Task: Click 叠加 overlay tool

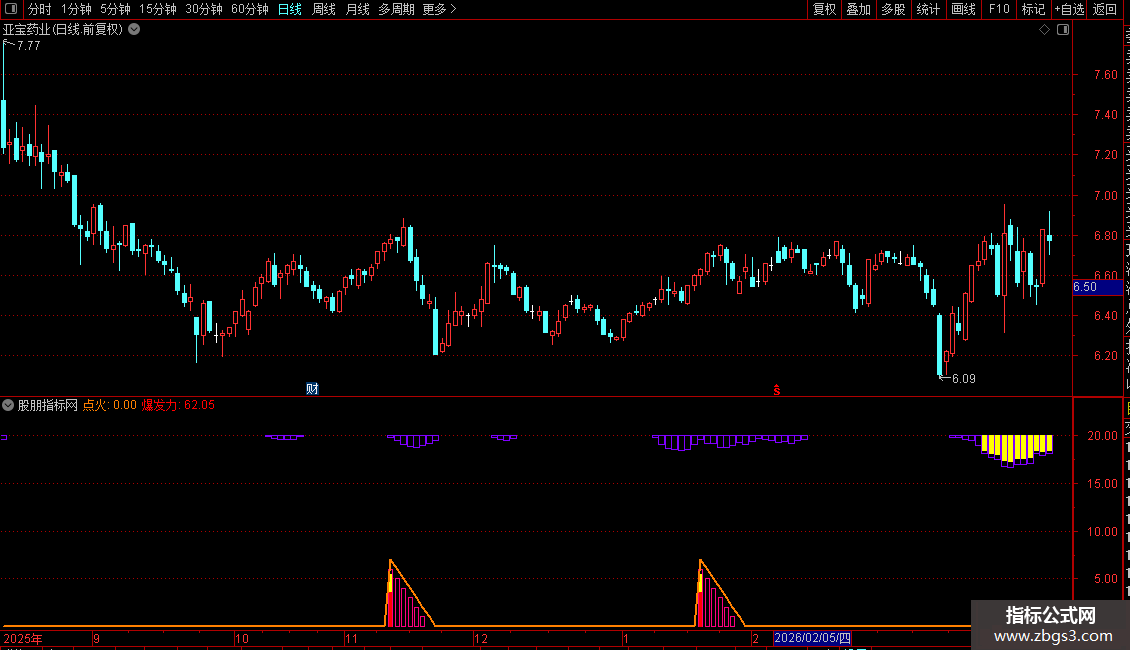Action: (x=858, y=9)
